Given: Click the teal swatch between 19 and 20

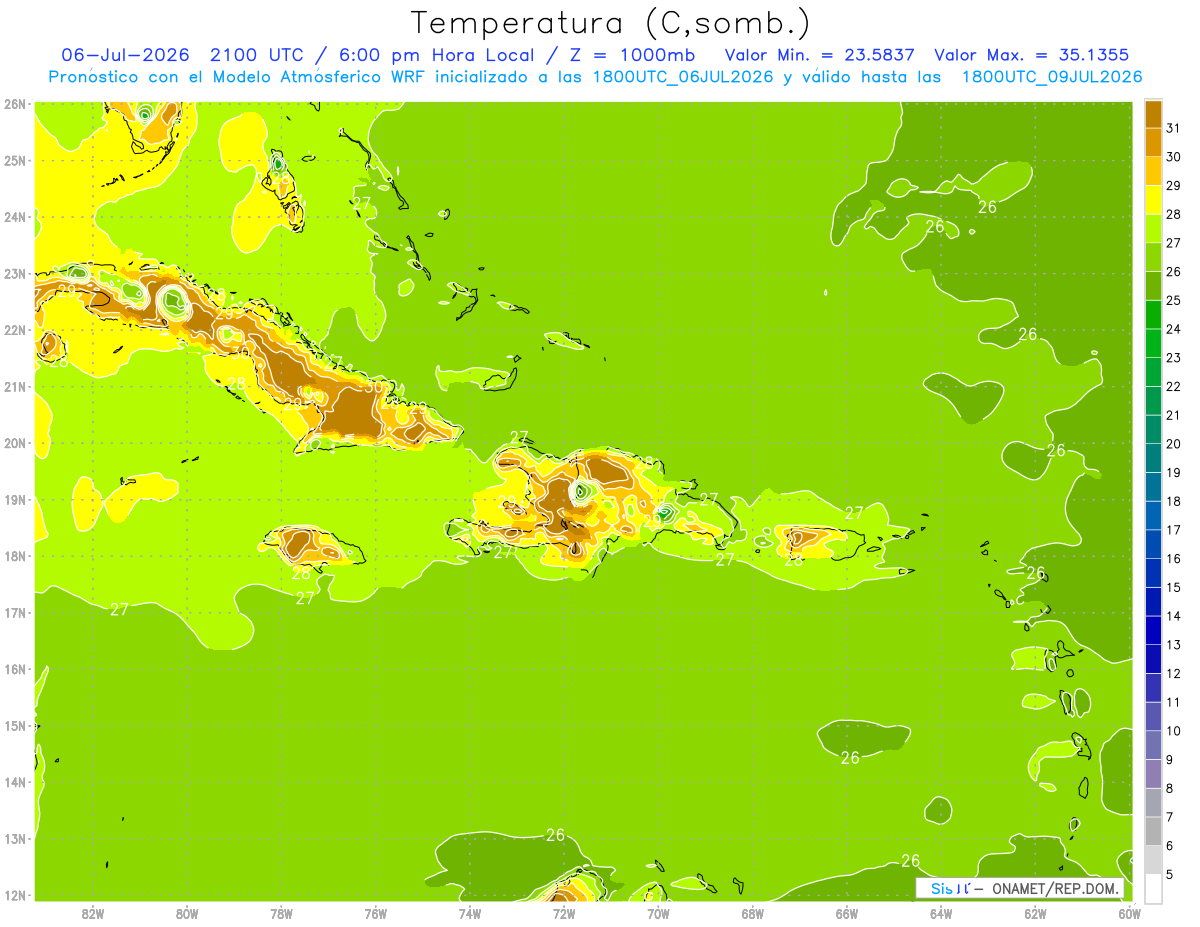Looking at the screenshot, I should pyautogui.click(x=1154, y=458).
